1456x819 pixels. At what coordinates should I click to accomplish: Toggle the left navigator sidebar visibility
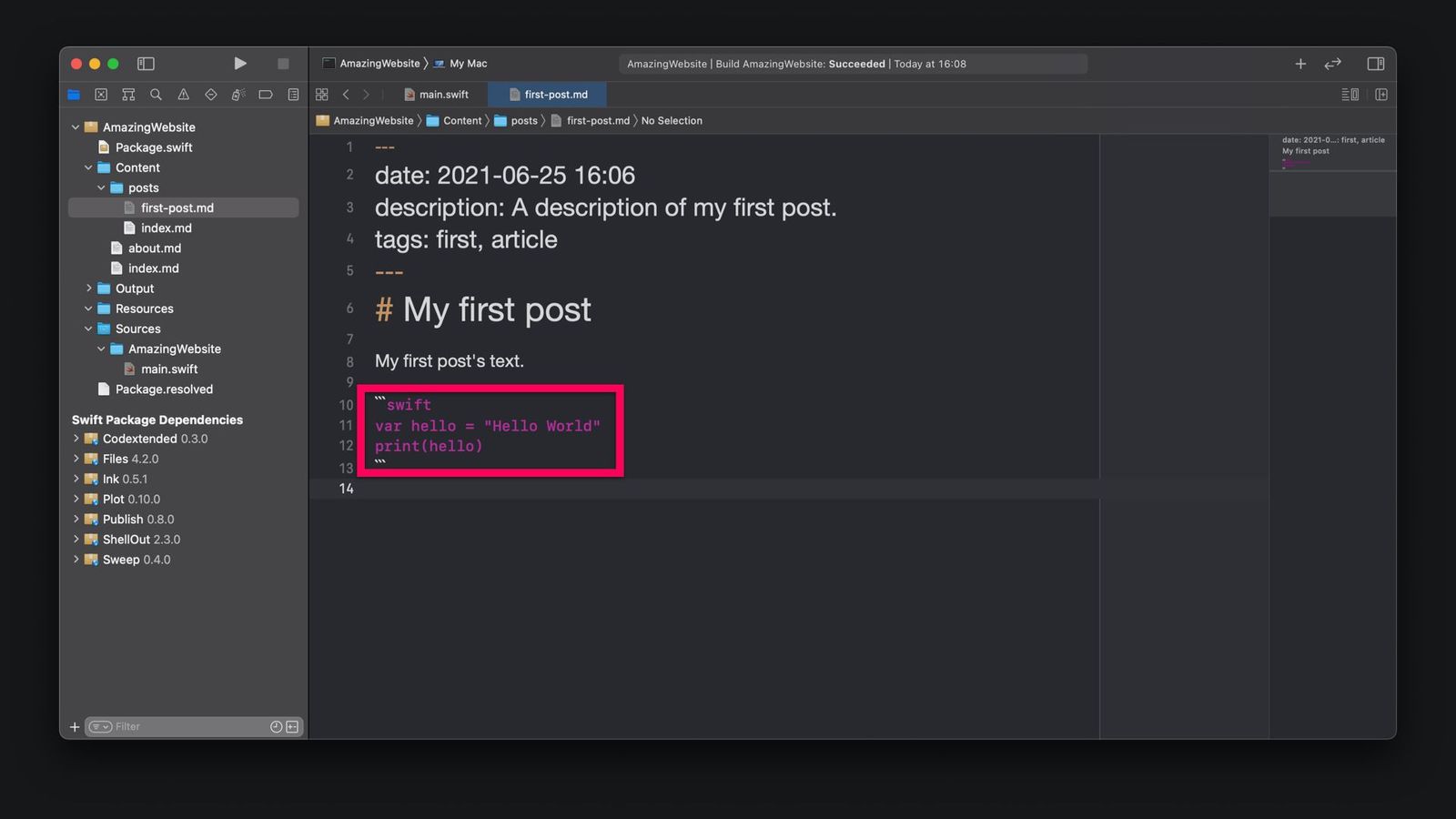tap(146, 64)
